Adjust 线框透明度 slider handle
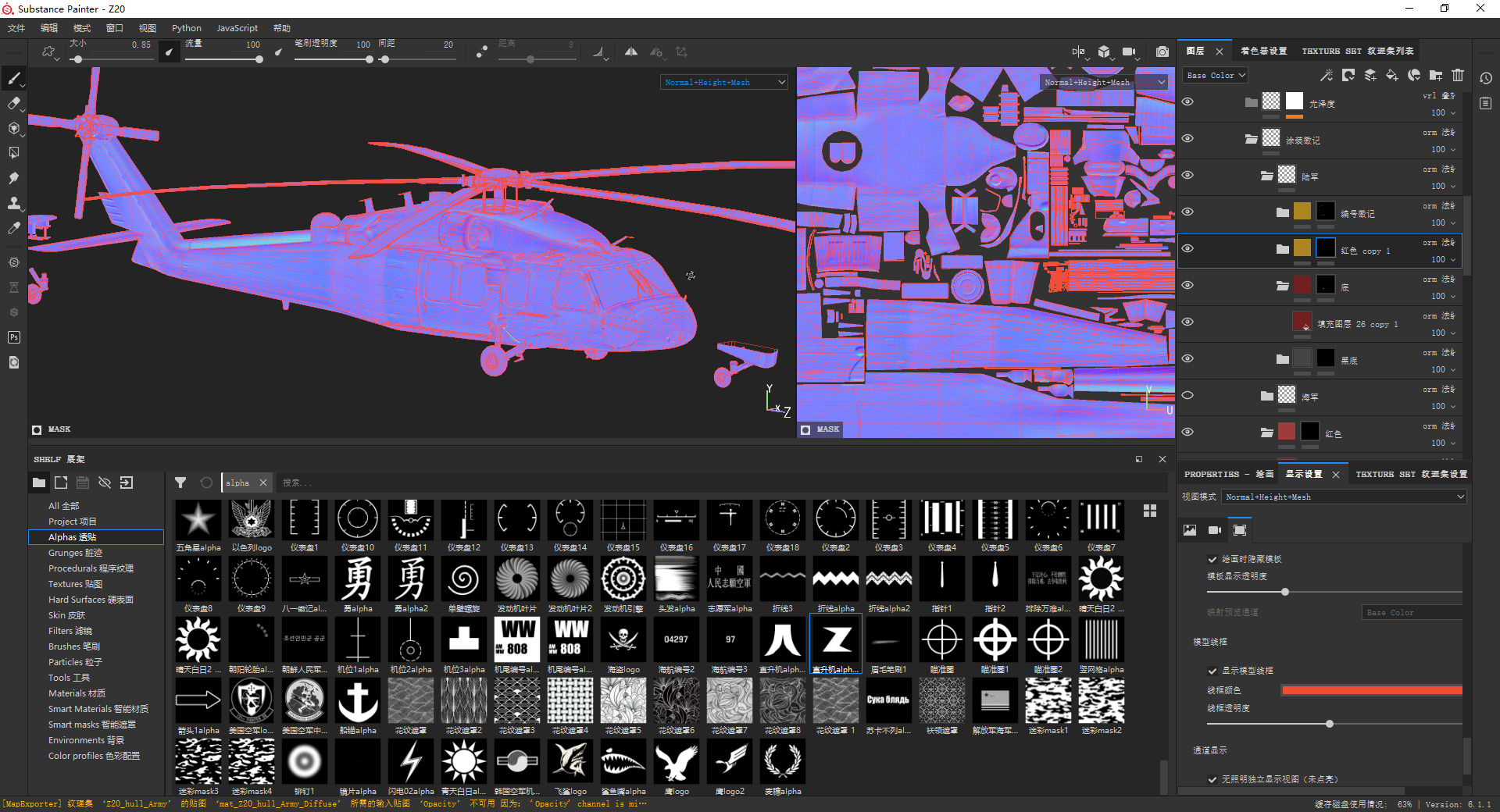Screen dimensions: 1500x812 tap(1329, 724)
